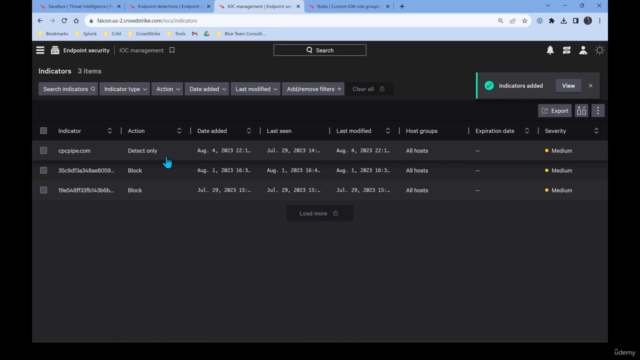This screenshot has width=640, height=360.
Task: Dismiss the Indicators added notification
Action: 590,86
